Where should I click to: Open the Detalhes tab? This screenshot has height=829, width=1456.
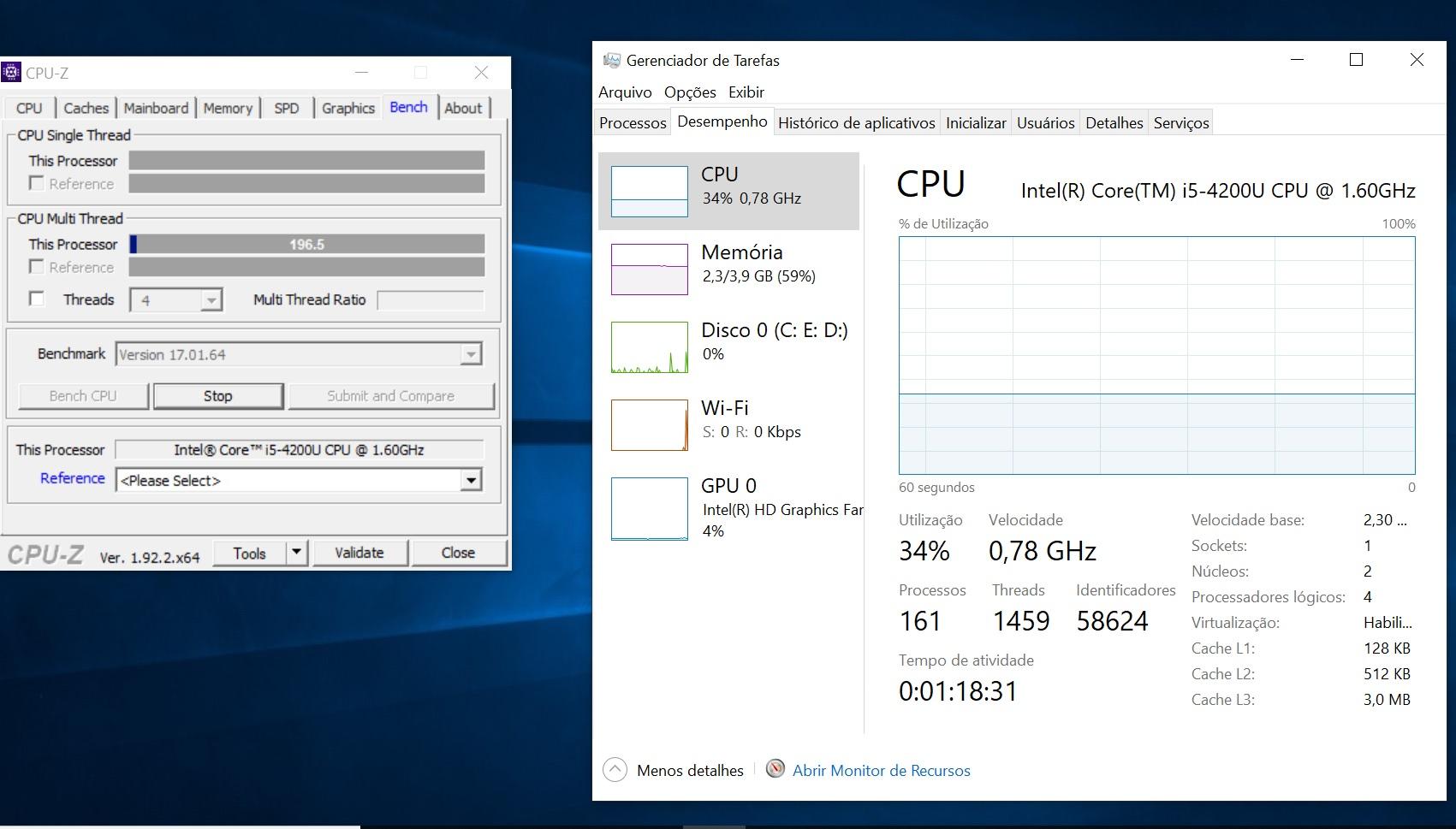1114,122
